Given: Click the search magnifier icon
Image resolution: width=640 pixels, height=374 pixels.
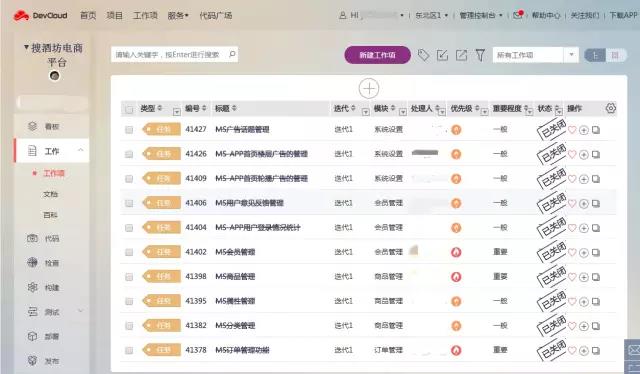Looking at the screenshot, I should 232,54.
